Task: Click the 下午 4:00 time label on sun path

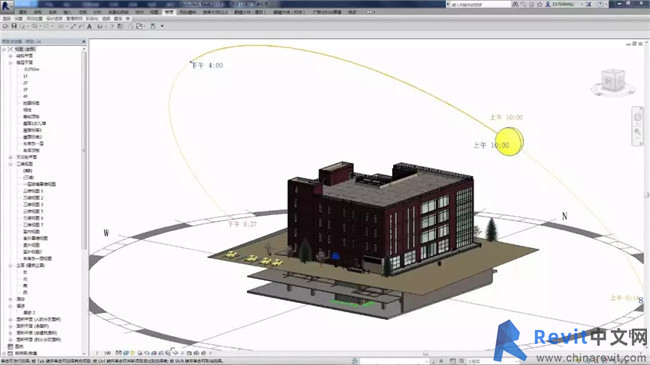Action: [x=207, y=66]
